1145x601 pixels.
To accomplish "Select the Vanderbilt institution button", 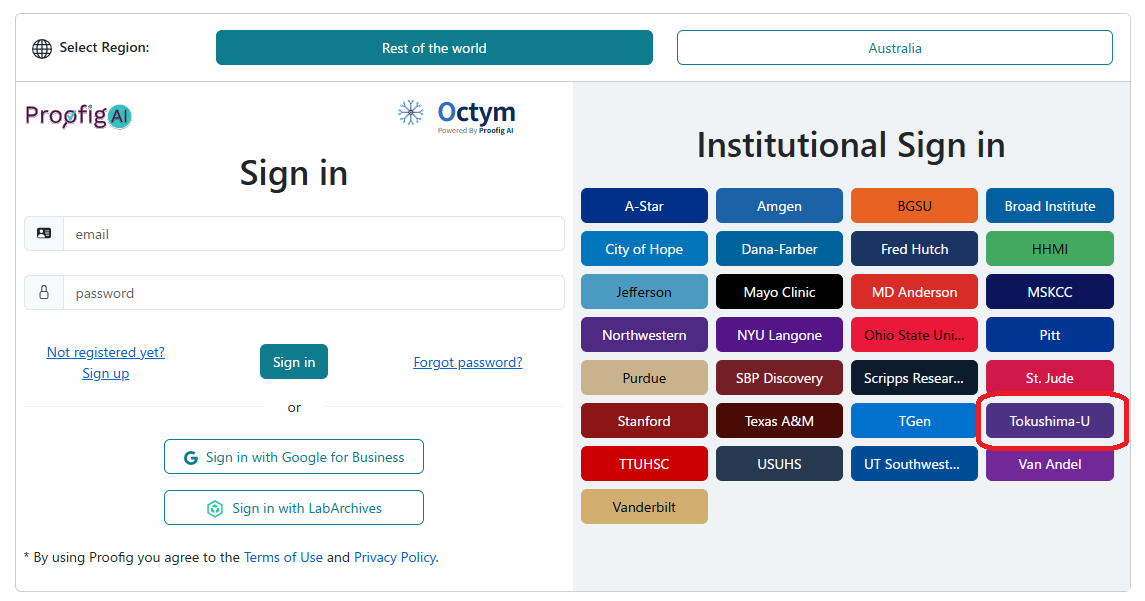I will click(644, 507).
